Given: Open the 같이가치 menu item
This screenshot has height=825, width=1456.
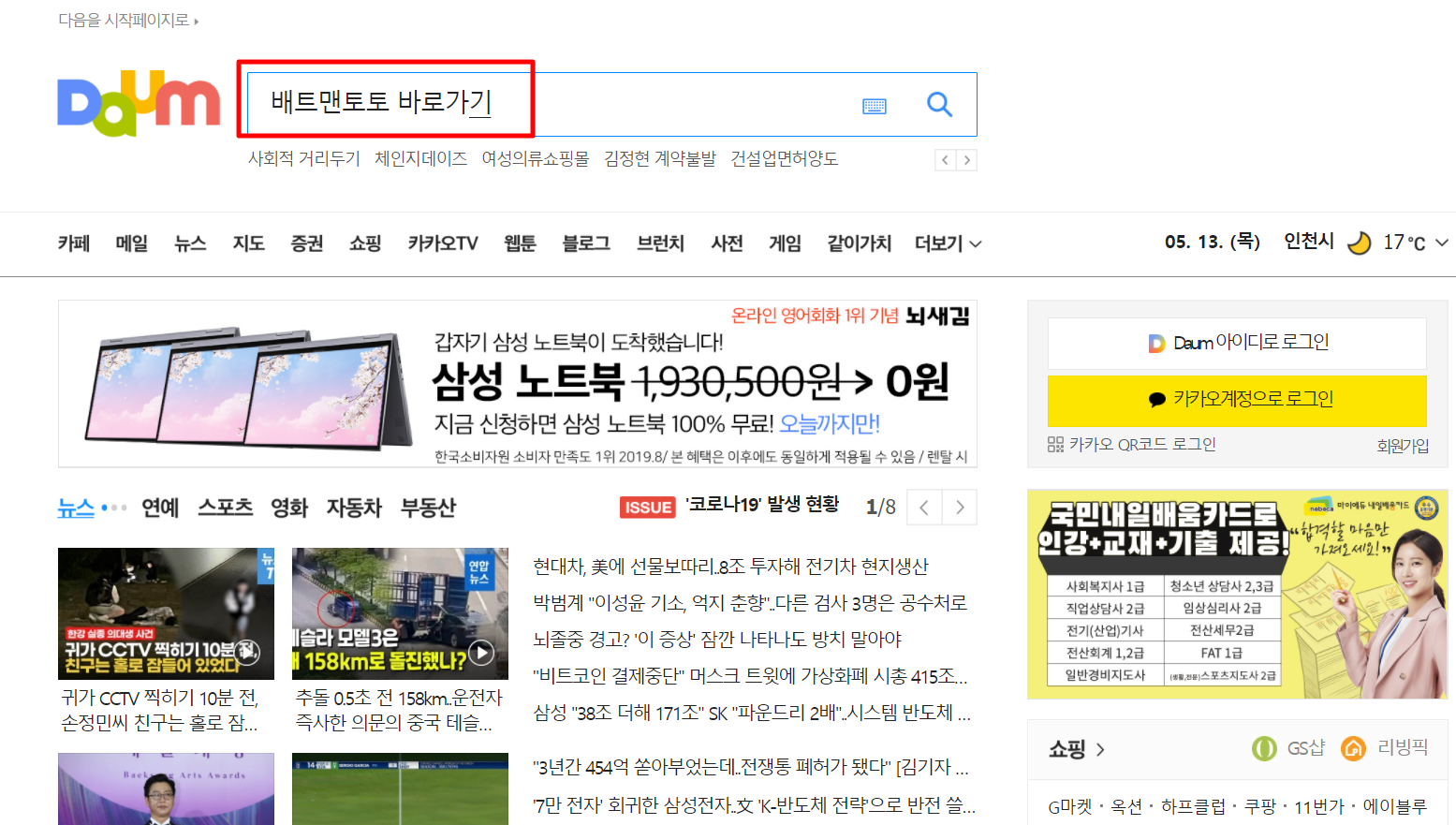Looking at the screenshot, I should point(859,243).
